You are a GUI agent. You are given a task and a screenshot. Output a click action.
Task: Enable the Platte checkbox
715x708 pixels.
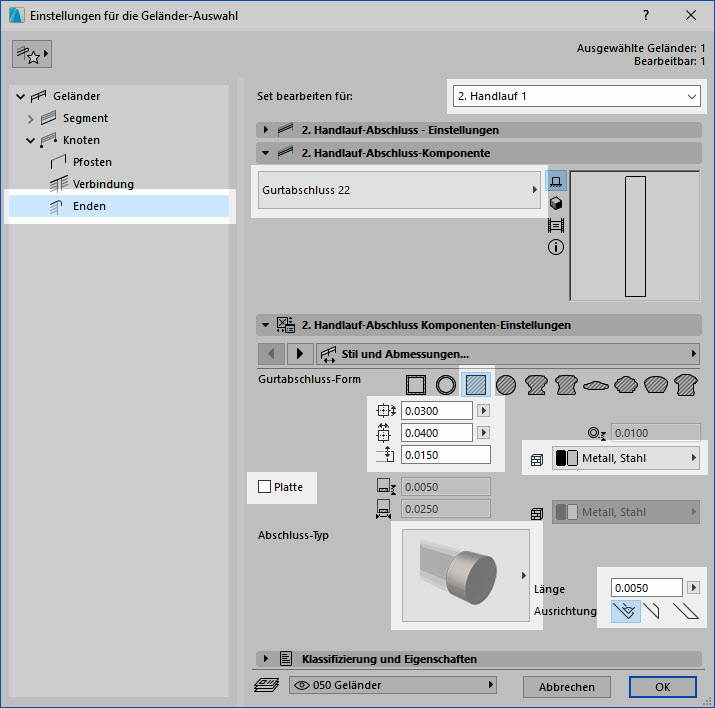pyautogui.click(x=264, y=486)
